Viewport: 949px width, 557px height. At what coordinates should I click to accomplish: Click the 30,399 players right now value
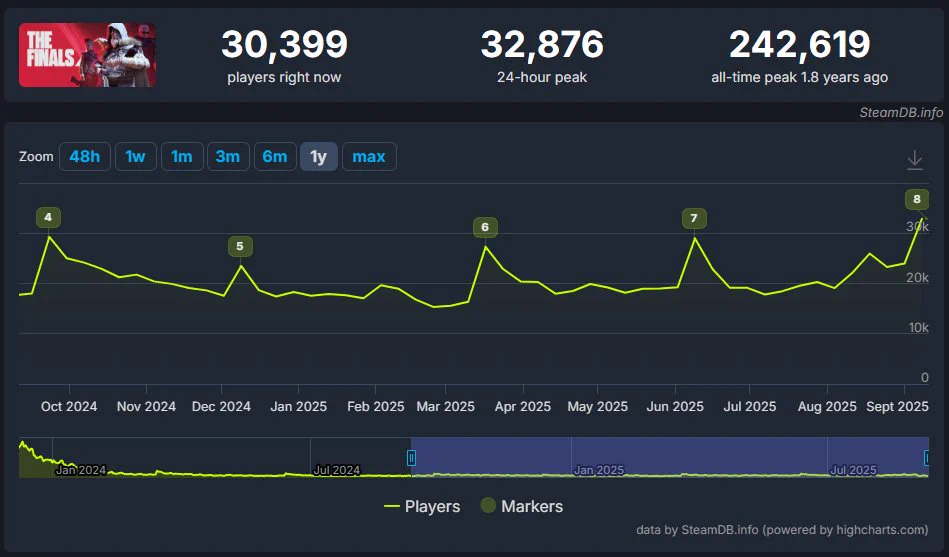click(284, 45)
